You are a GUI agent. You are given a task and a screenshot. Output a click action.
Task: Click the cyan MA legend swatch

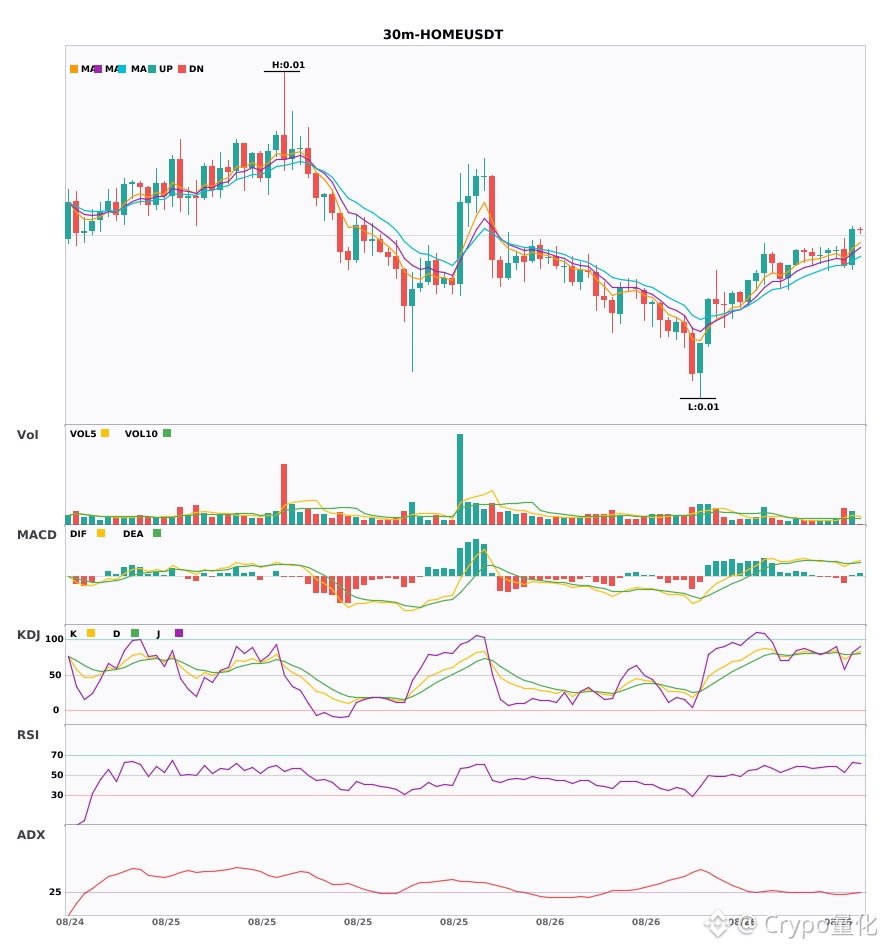pos(122,69)
